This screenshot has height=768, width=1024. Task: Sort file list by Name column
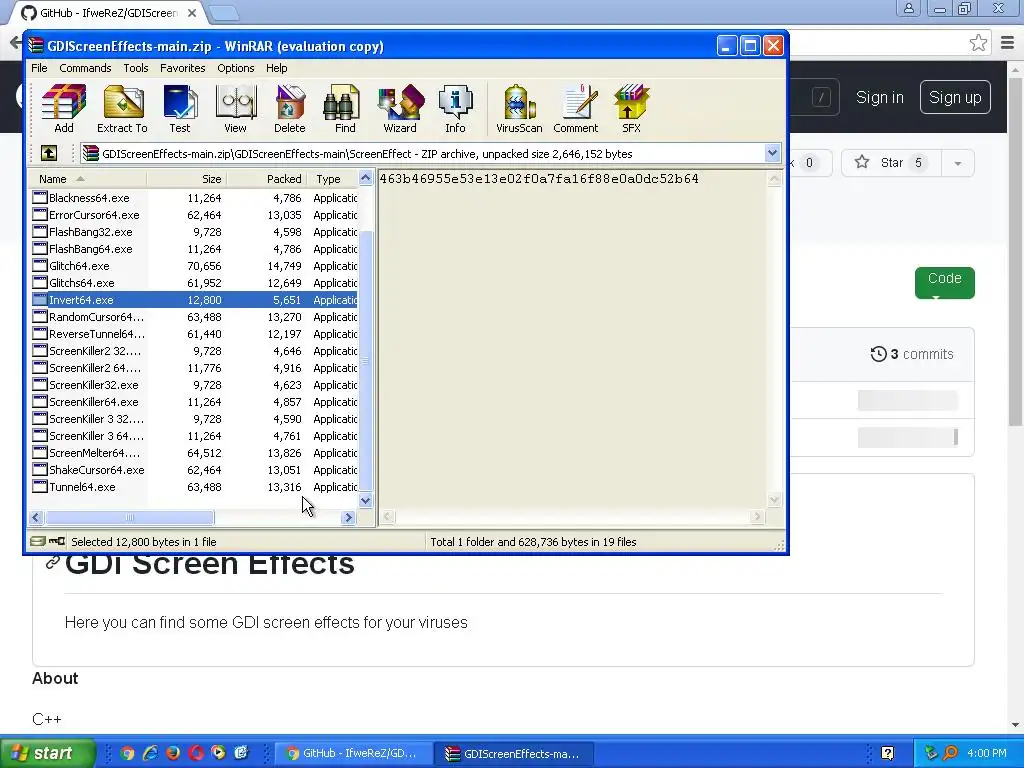(87, 179)
